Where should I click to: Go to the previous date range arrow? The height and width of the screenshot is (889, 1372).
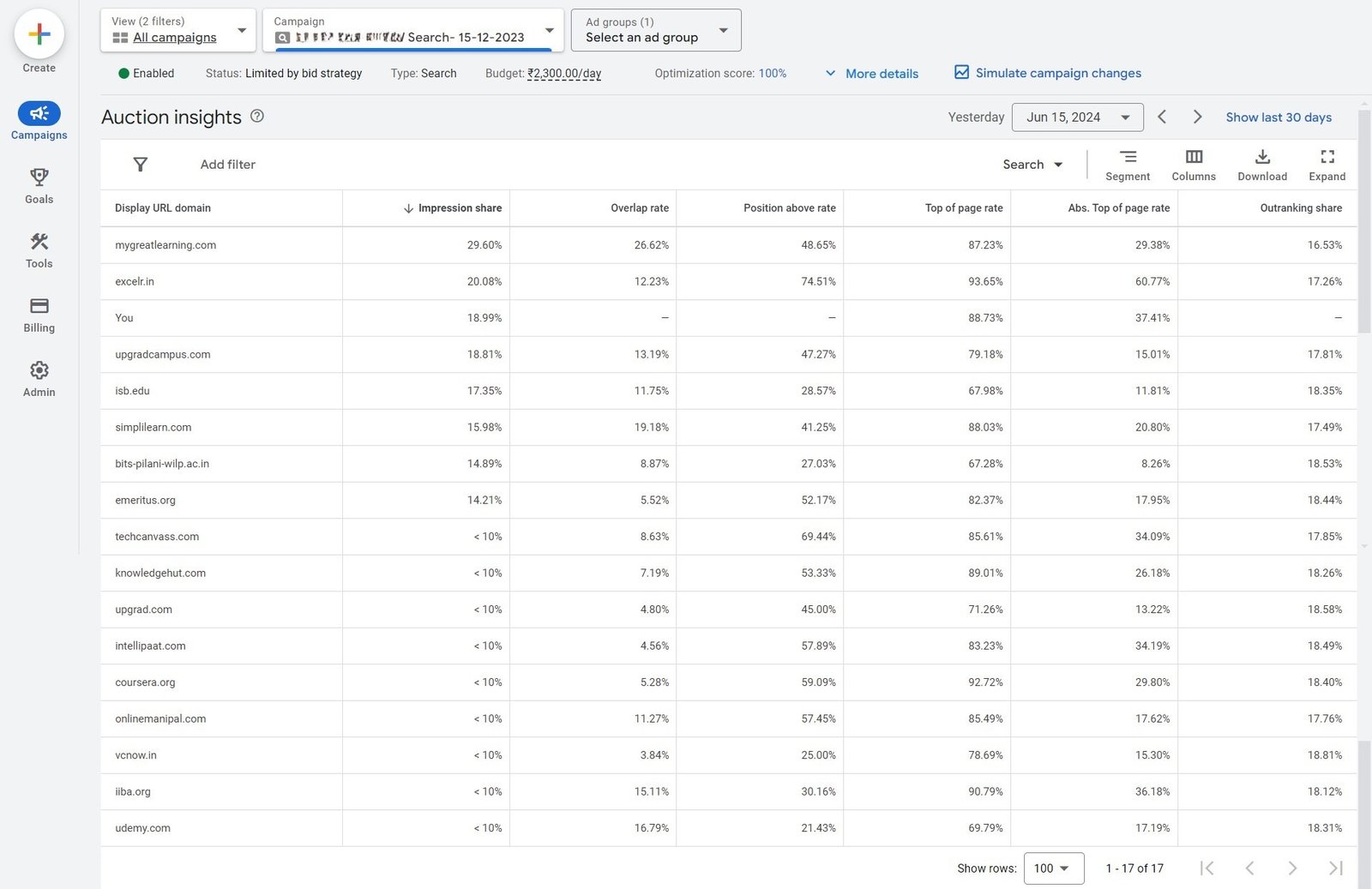[x=1162, y=117]
